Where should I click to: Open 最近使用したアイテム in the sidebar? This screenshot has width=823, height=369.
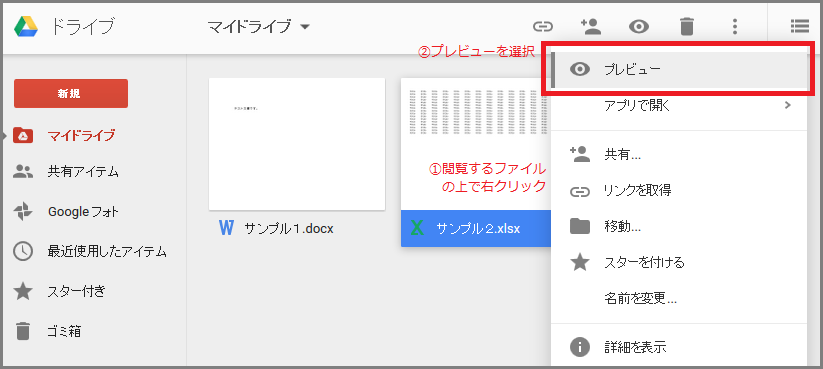click(107, 252)
